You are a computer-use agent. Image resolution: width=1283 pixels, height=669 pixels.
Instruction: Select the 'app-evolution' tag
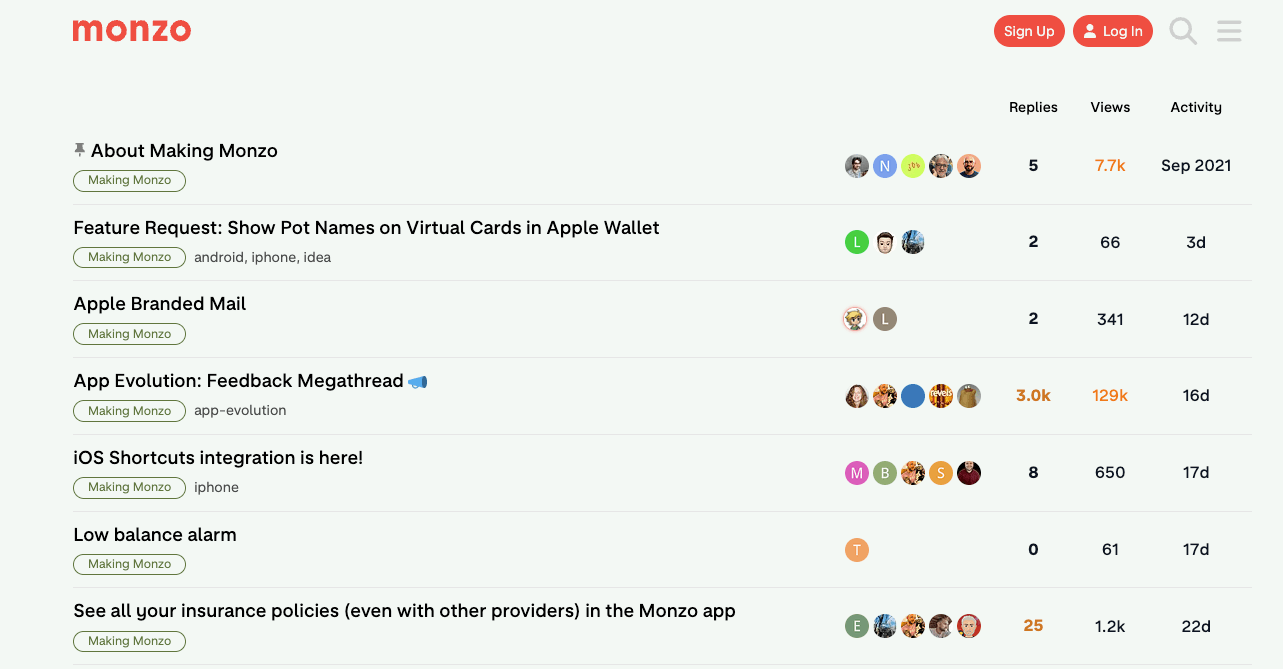pos(240,411)
